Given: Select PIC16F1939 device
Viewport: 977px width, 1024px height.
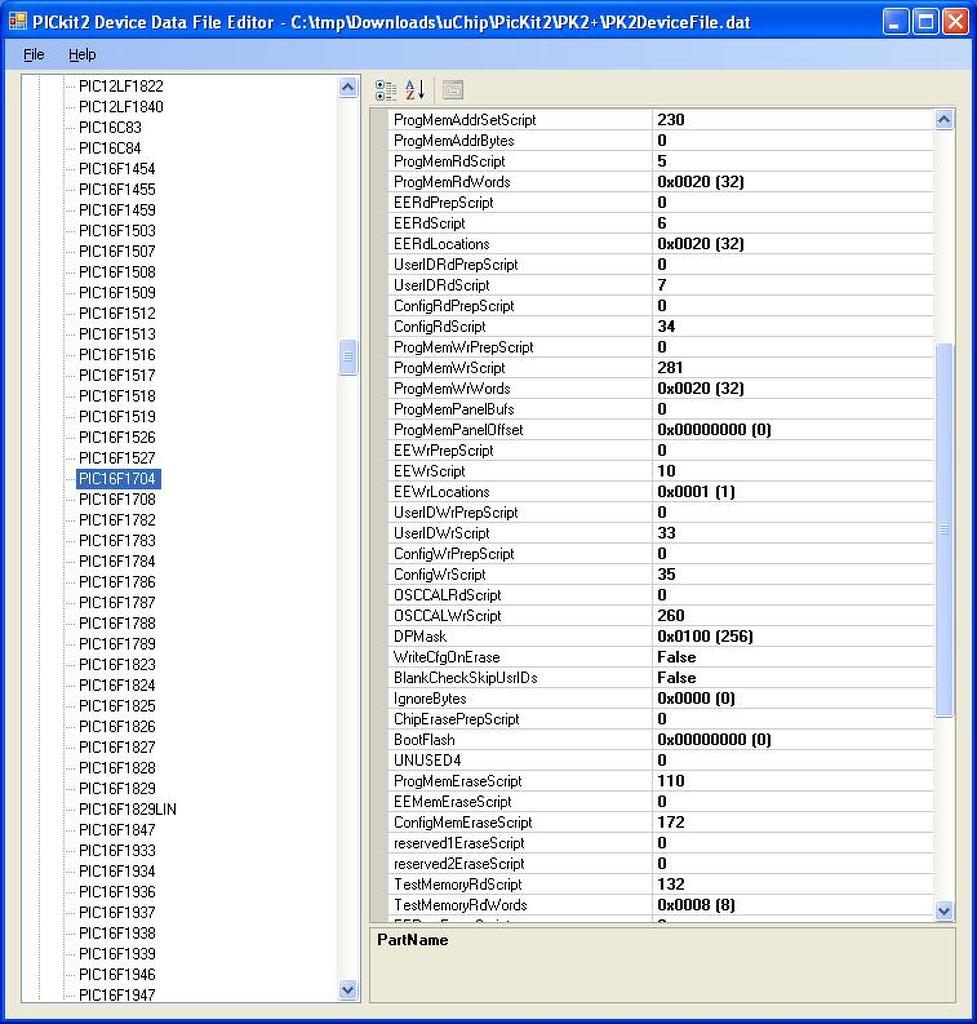Looking at the screenshot, I should pos(117,953).
